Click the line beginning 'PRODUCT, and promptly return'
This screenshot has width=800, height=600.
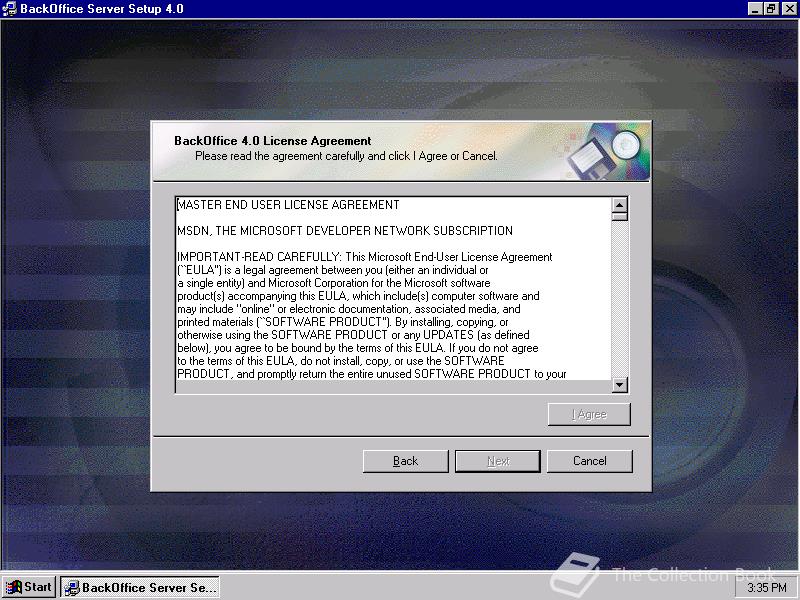[x=371, y=374]
